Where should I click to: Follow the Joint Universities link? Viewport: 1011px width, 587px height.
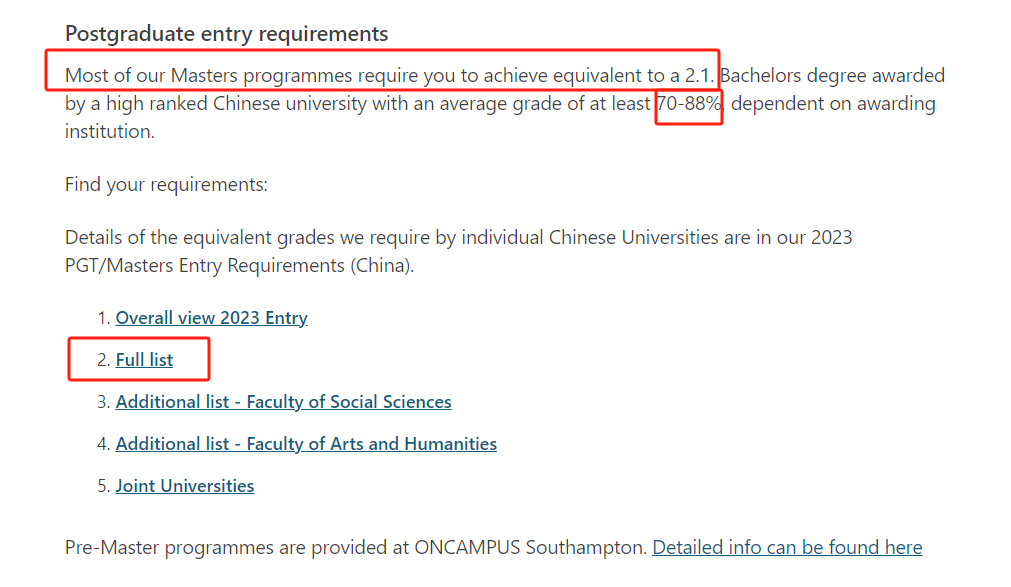(x=185, y=486)
